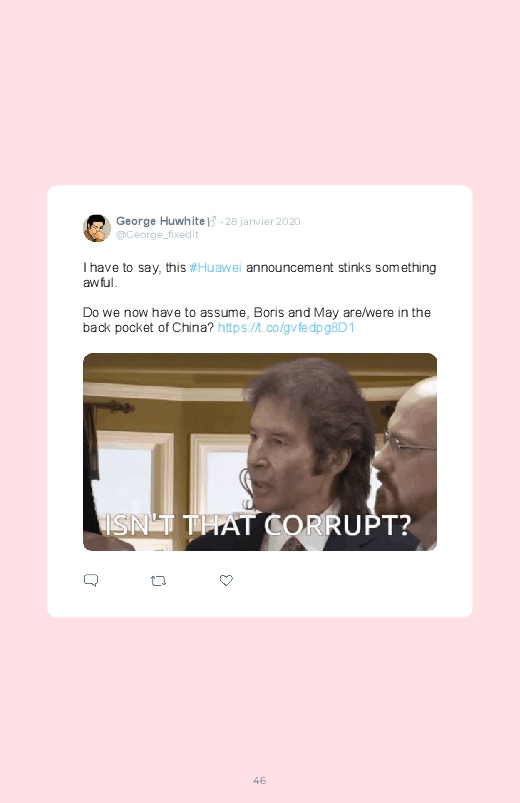Click the reply speech bubble icon
The image size is (520, 803).
(91, 580)
